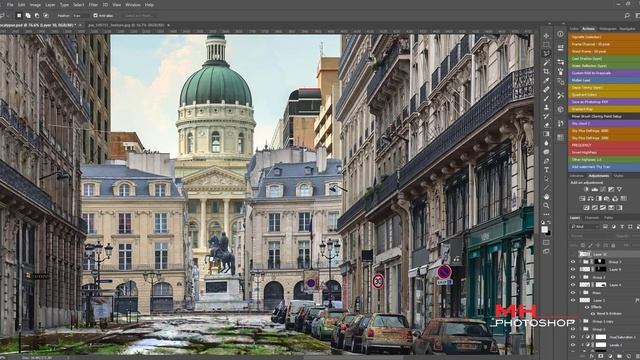Expand the Group 3 folder arrow
This screenshot has width=640, height=360.
coord(580,262)
